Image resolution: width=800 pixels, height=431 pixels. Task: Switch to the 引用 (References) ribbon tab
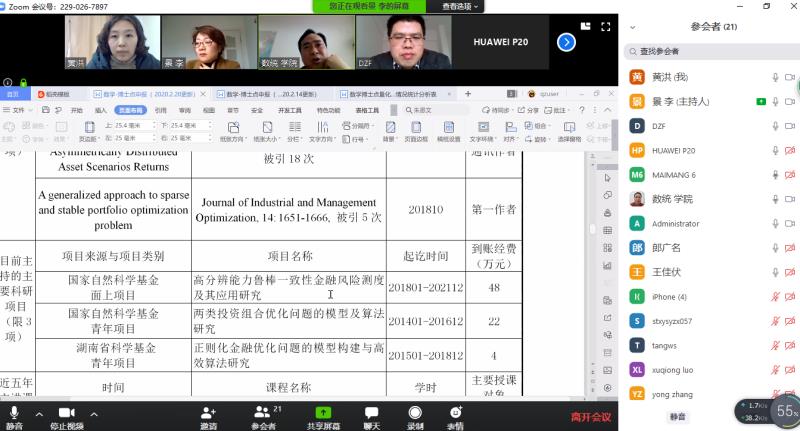tap(160, 110)
